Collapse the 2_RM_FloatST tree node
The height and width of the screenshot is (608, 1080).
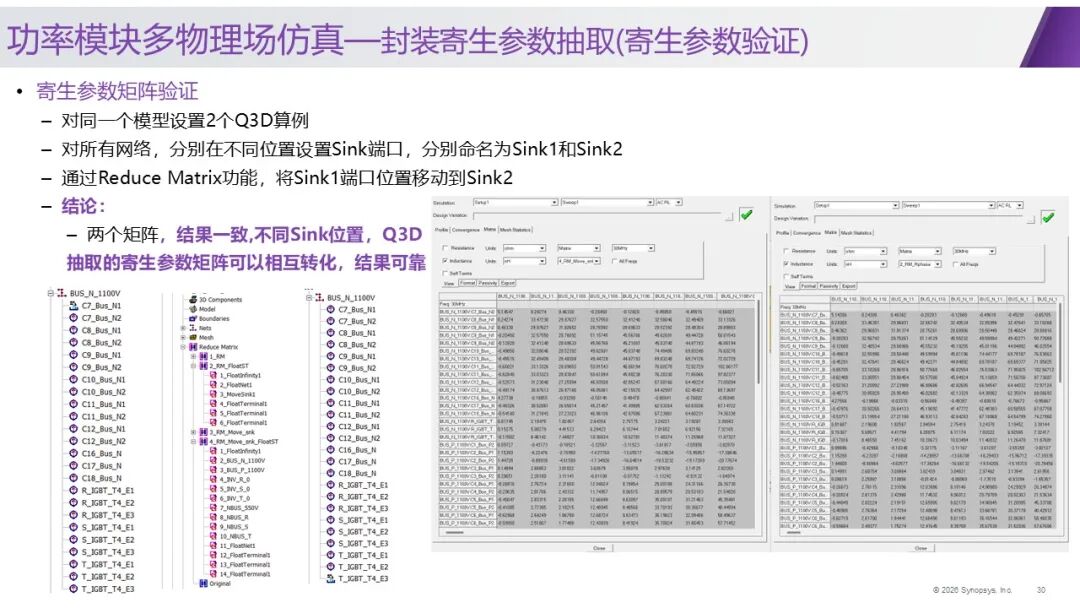click(x=194, y=366)
